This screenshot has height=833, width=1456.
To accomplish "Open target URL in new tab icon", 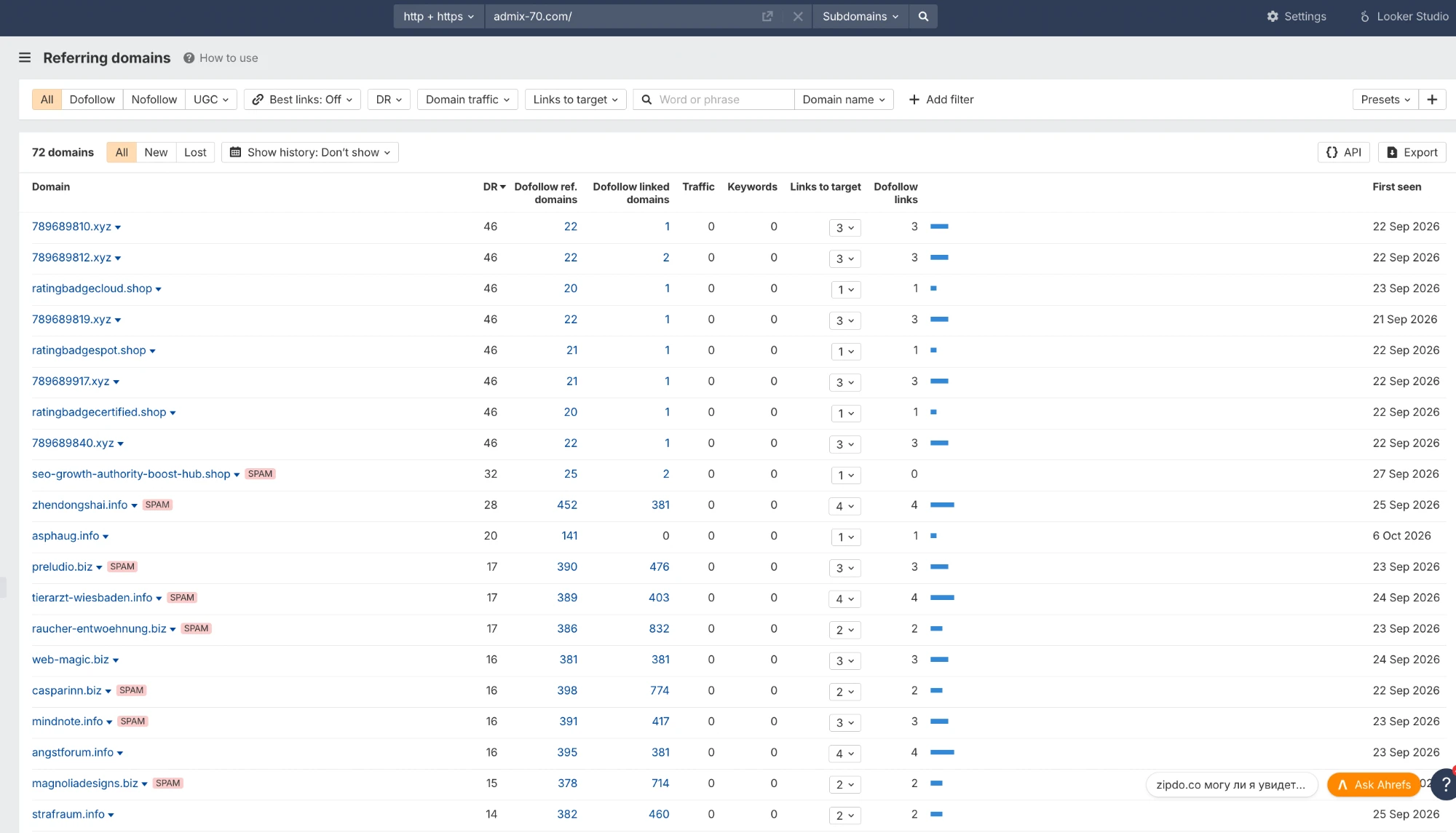I will click(x=767, y=16).
